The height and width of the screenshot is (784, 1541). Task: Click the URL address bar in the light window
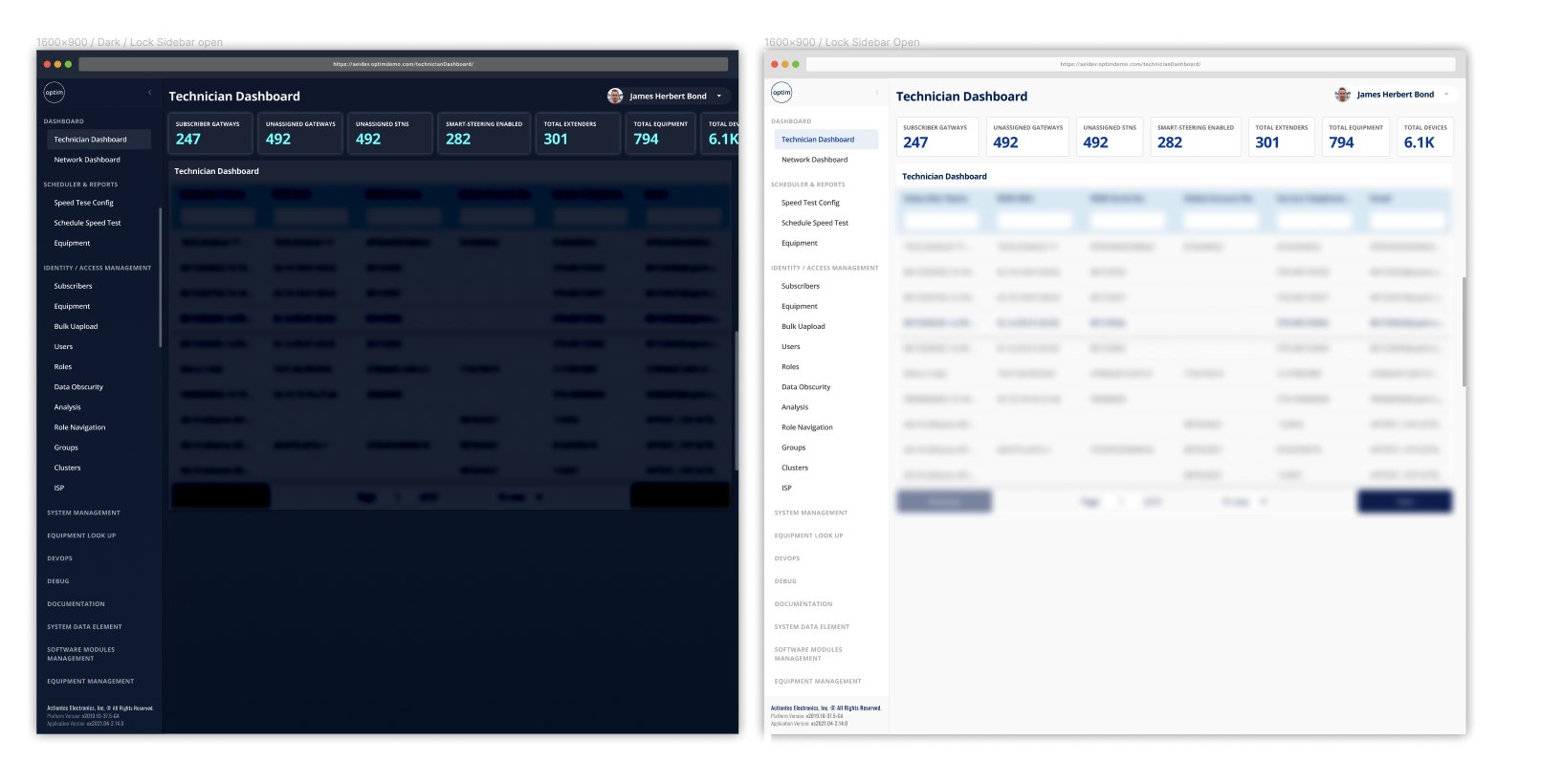(x=1131, y=64)
